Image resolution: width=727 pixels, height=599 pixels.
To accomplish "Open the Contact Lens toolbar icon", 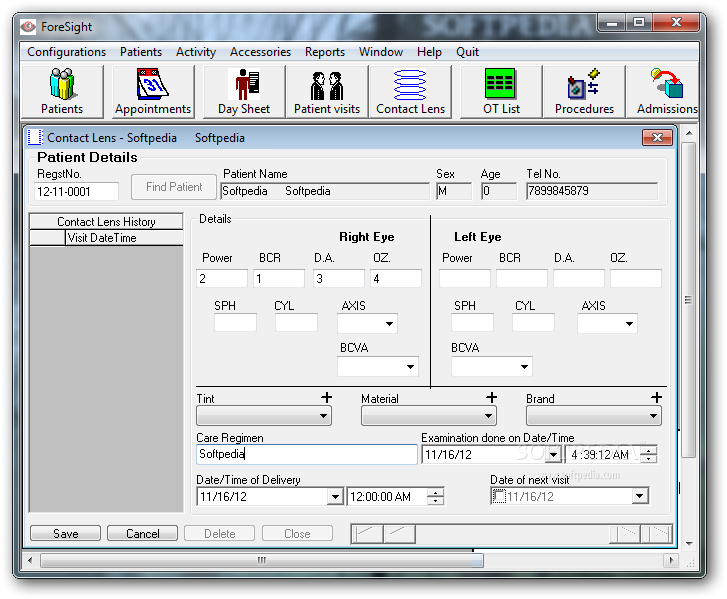I will pos(410,92).
